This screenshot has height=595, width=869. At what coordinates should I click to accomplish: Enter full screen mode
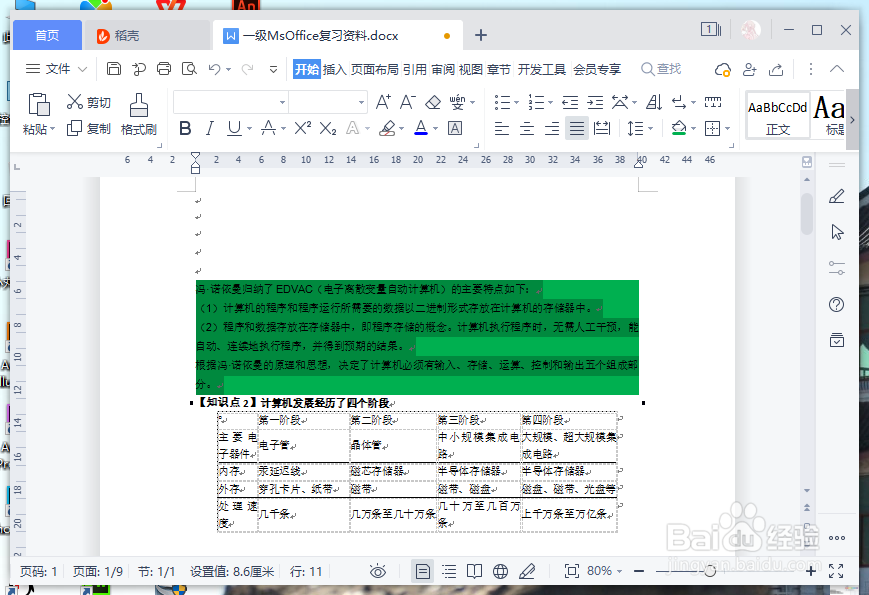click(x=836, y=571)
